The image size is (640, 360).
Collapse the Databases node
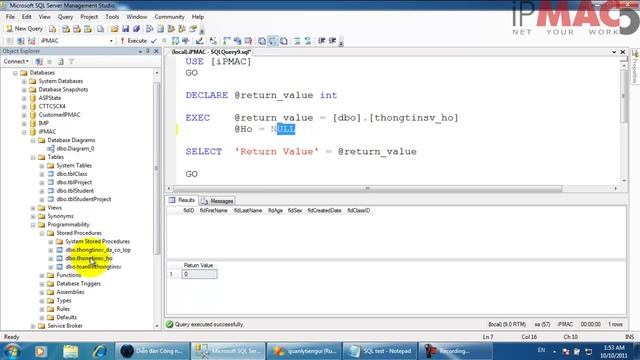click(15, 73)
